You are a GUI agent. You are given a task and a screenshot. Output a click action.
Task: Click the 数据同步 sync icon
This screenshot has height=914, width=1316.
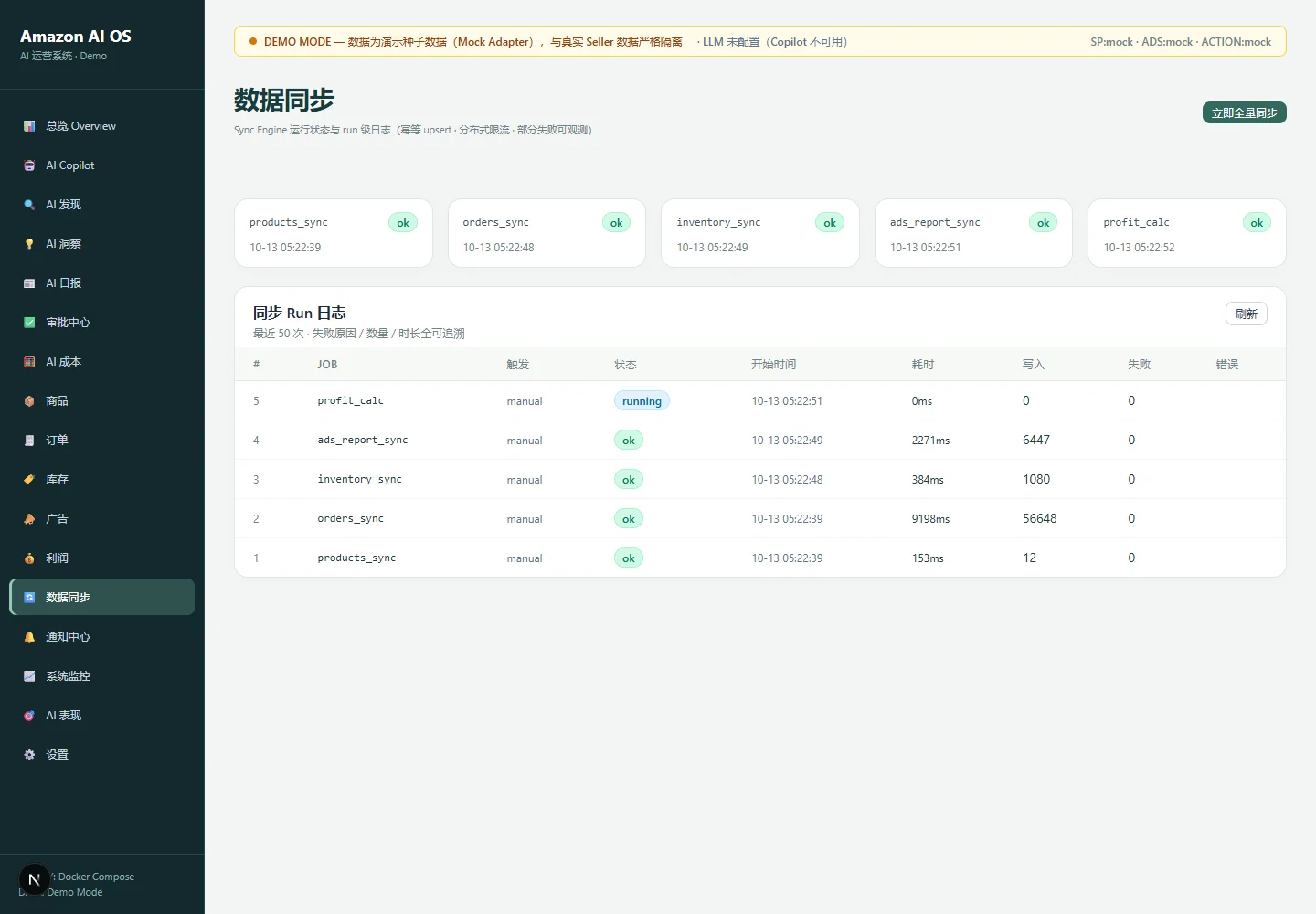[x=29, y=598]
